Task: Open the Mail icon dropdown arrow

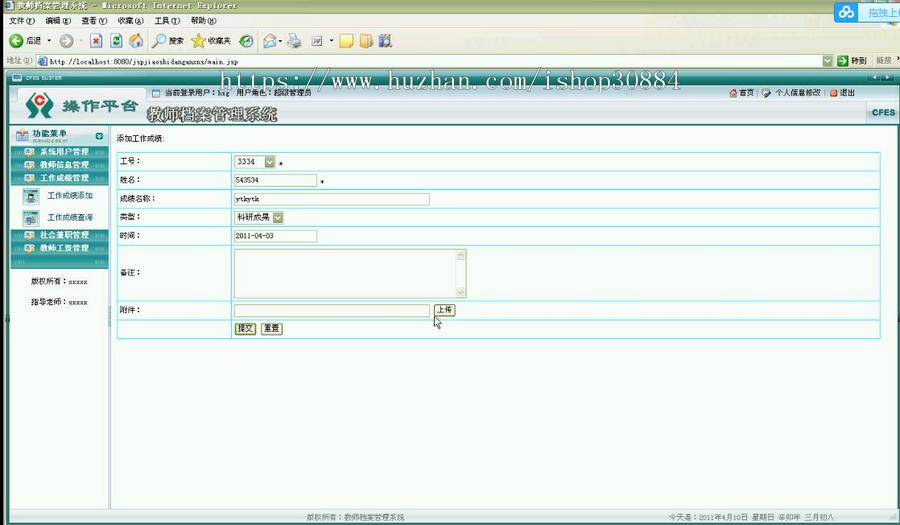Action: [280, 41]
